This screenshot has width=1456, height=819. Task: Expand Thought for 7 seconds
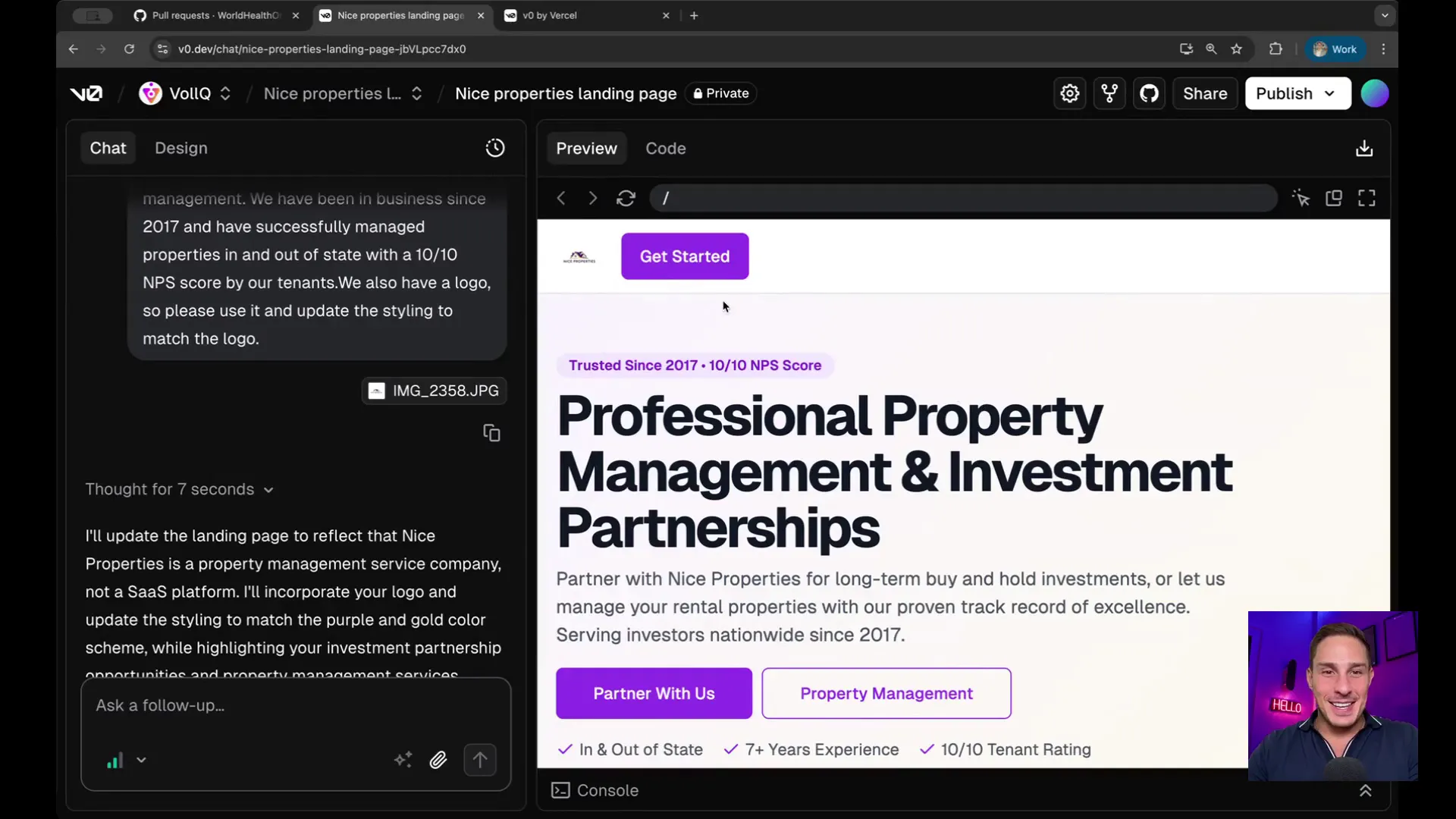click(x=179, y=489)
